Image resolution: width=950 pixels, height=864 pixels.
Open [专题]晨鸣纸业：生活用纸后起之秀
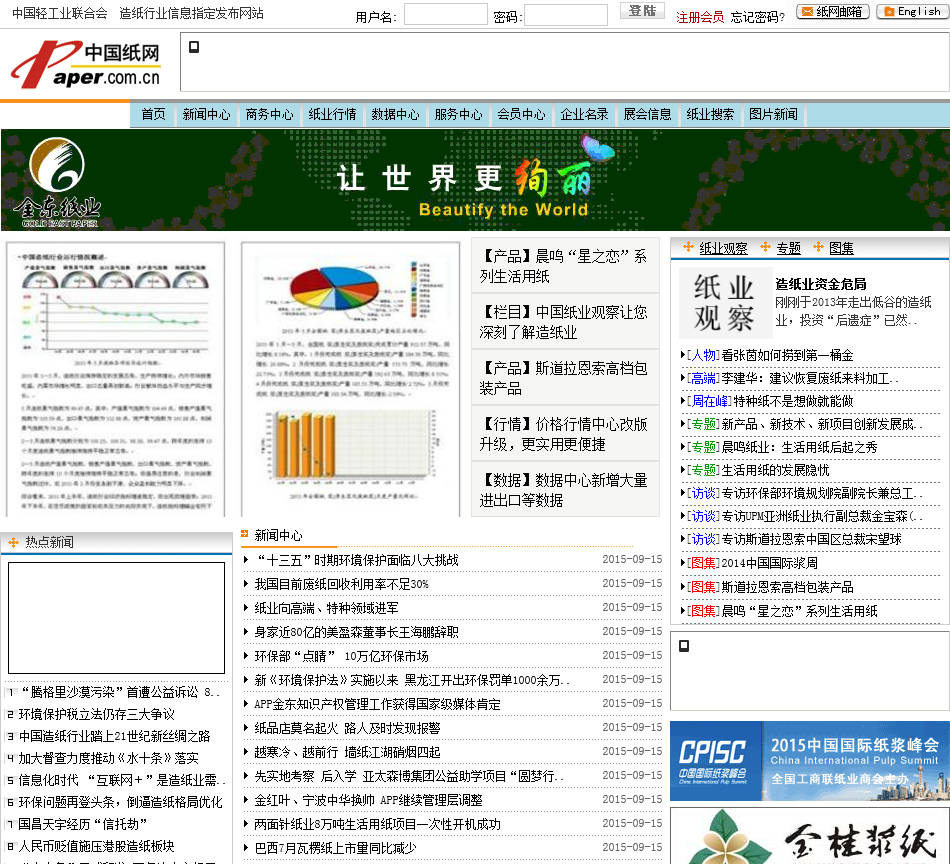[x=782, y=447]
